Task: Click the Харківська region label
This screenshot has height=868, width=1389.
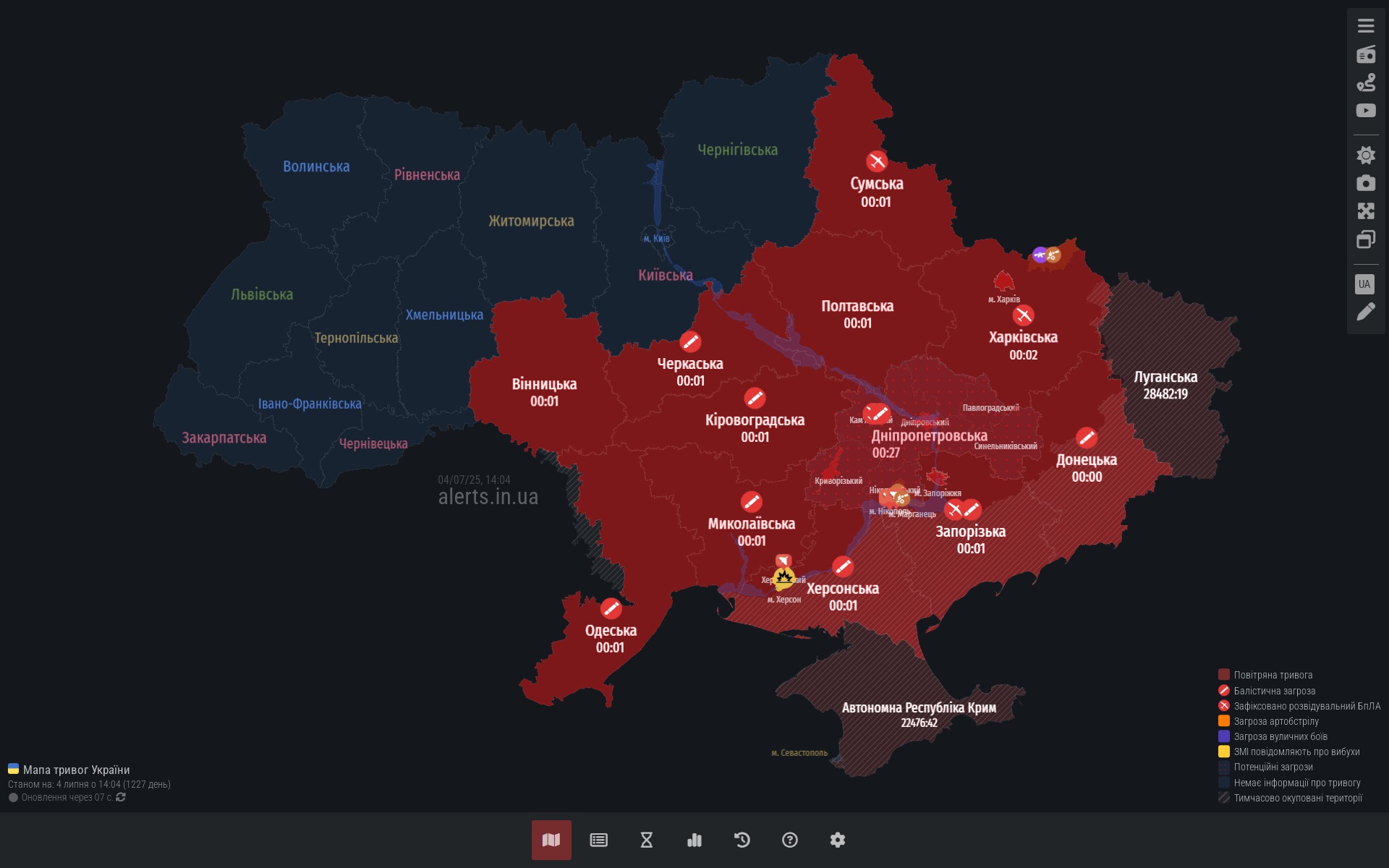Action: [x=1023, y=338]
